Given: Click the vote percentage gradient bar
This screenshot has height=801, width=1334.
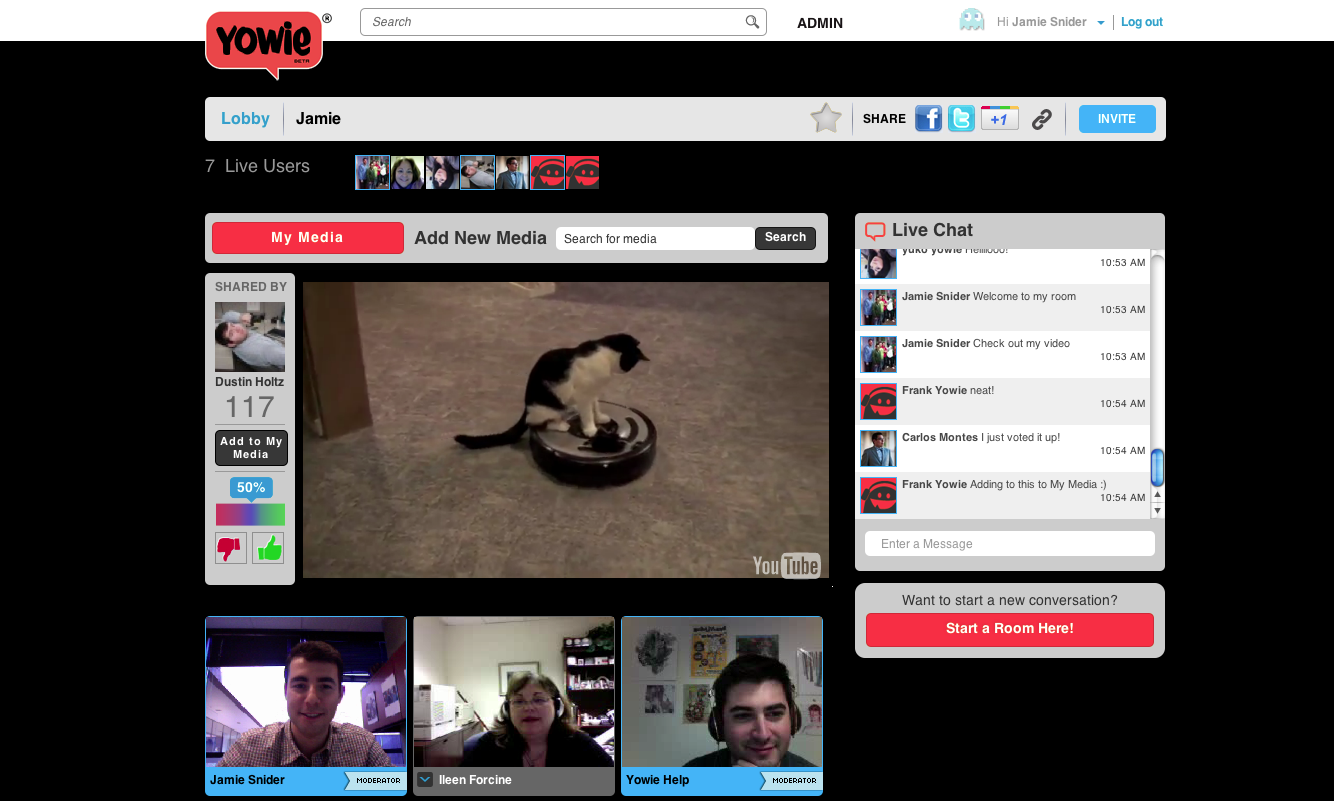Looking at the screenshot, I should (x=250, y=514).
